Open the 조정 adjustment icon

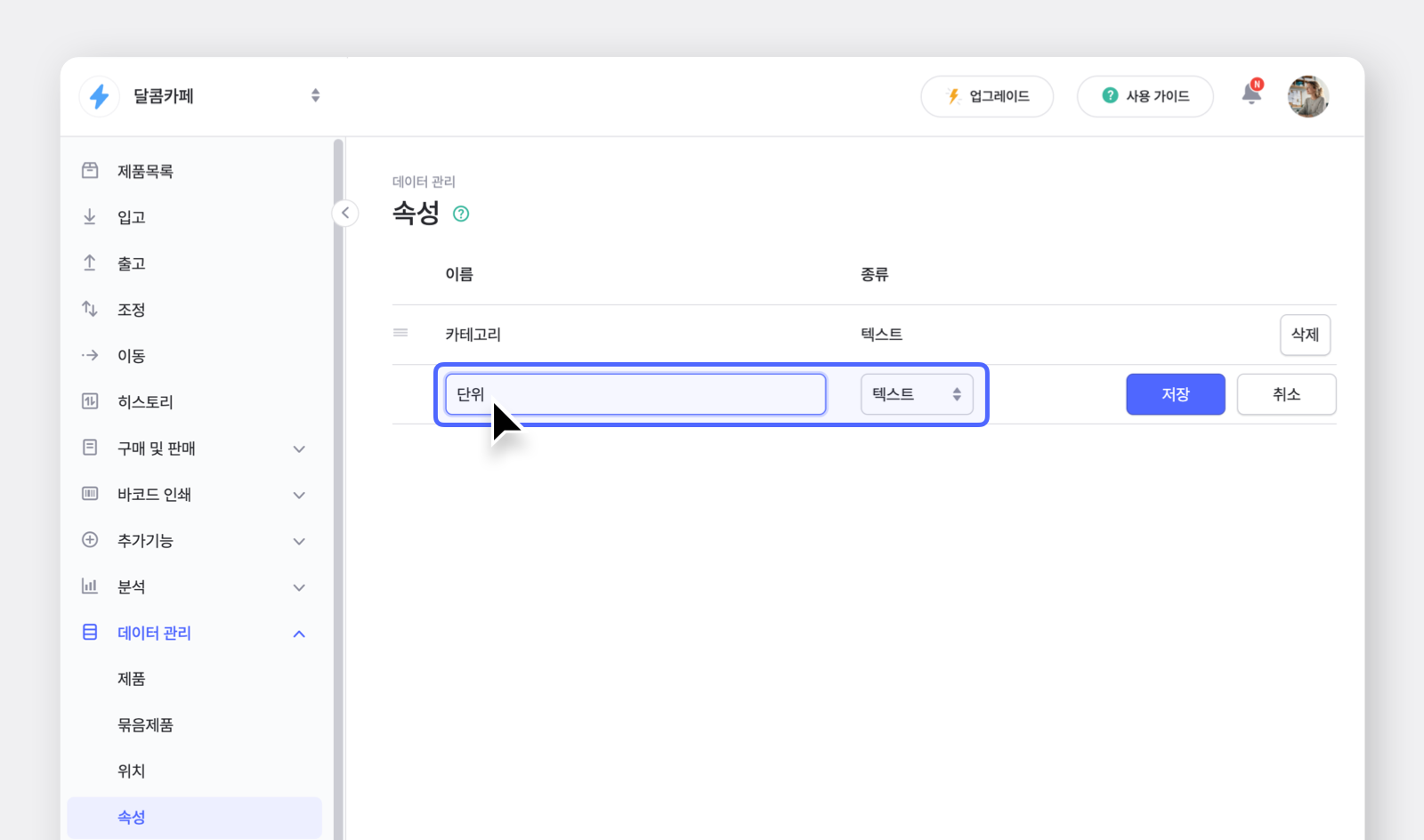(90, 309)
